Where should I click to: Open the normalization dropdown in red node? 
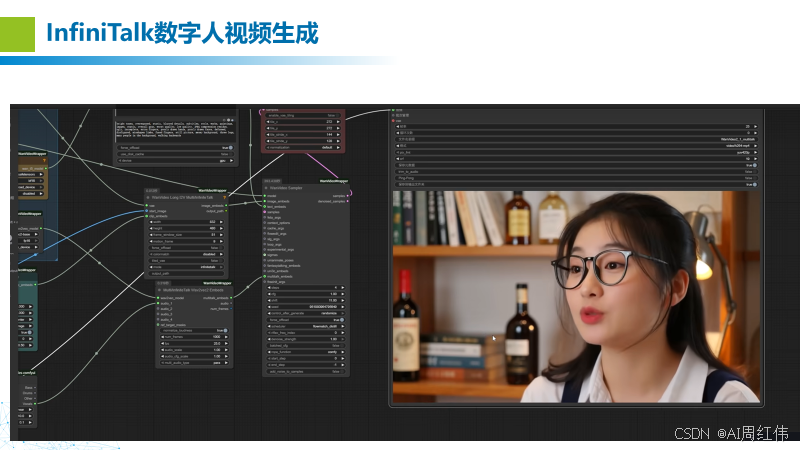pyautogui.click(x=303, y=147)
